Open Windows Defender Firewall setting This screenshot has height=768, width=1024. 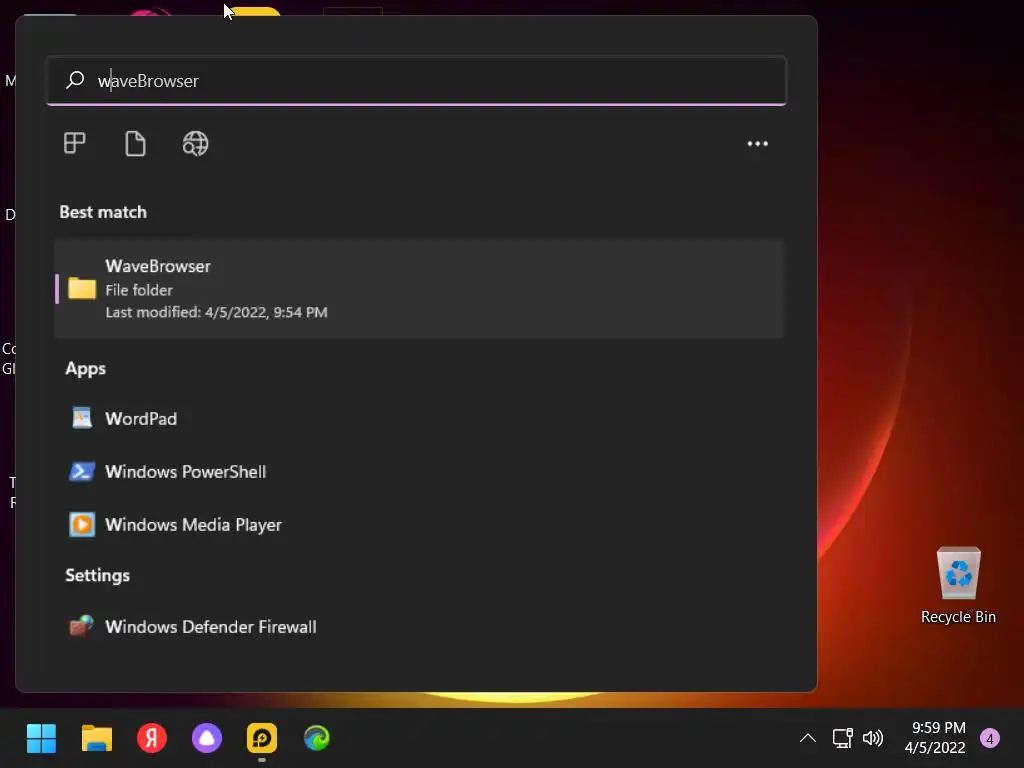[419, 626]
